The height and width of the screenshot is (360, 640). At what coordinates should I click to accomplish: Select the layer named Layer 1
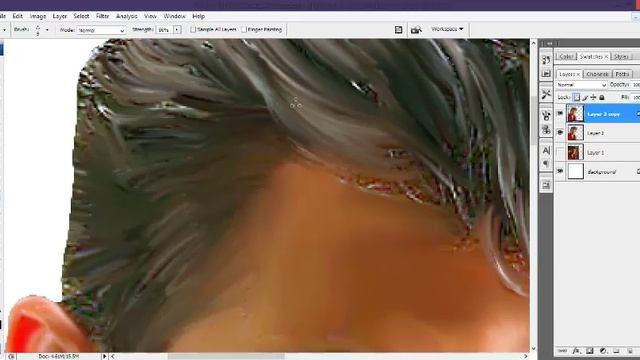click(x=595, y=152)
